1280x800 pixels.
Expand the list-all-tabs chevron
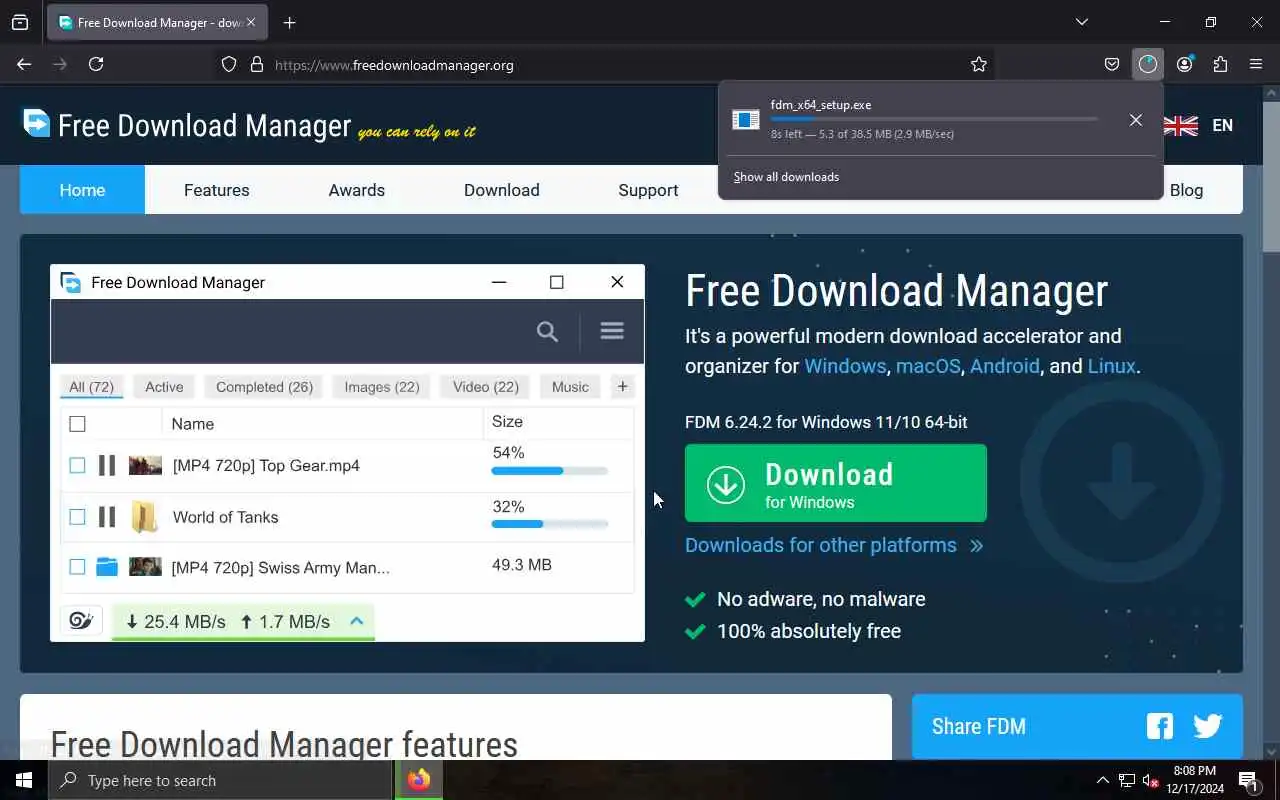click(x=1082, y=22)
